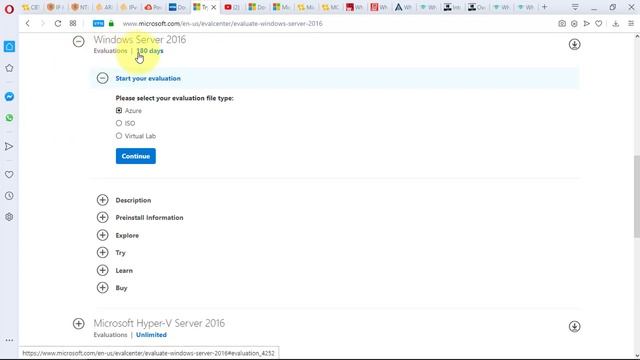Send page with the My Flow arrow icon in address bar
Viewport: 640px width, 360px height.
coord(587,24)
